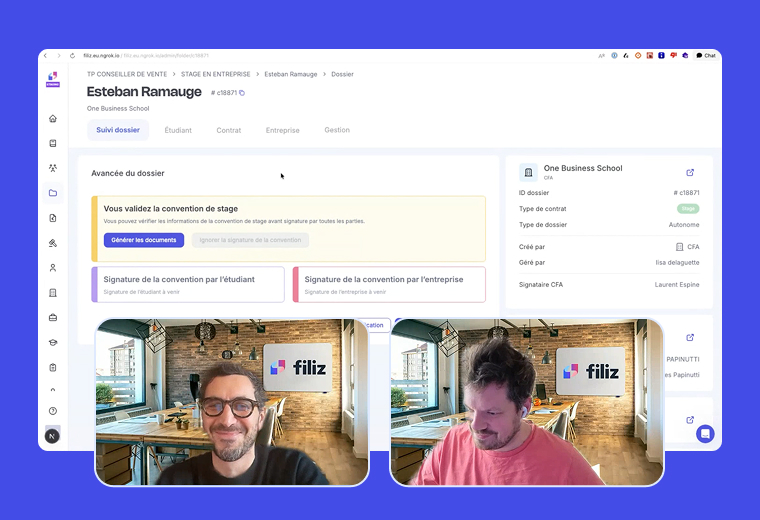The width and height of the screenshot is (760, 520).
Task: Copy the dossier ID c18871
Action: tap(242, 93)
